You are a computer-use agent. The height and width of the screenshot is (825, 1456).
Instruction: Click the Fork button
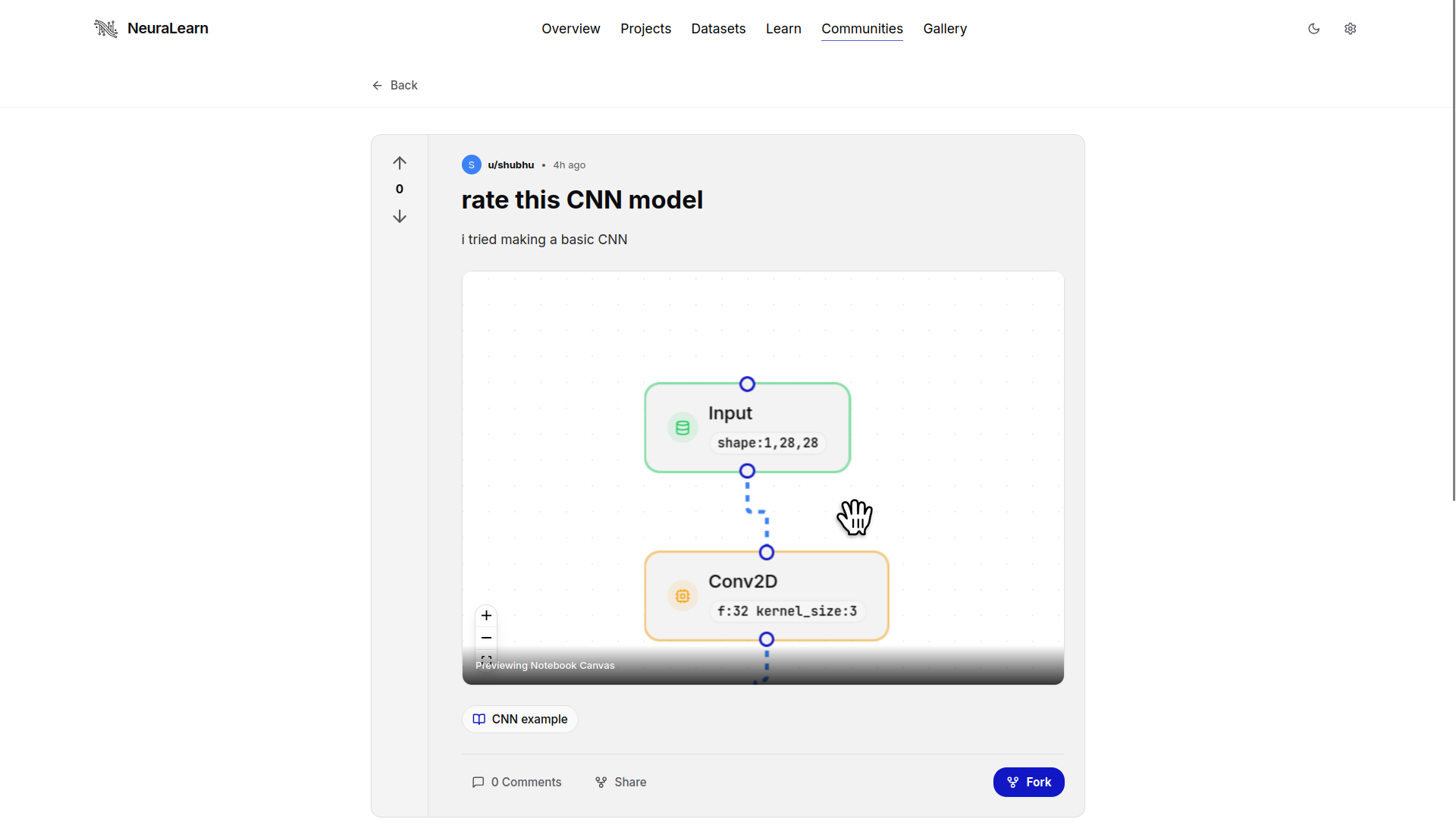tap(1028, 782)
